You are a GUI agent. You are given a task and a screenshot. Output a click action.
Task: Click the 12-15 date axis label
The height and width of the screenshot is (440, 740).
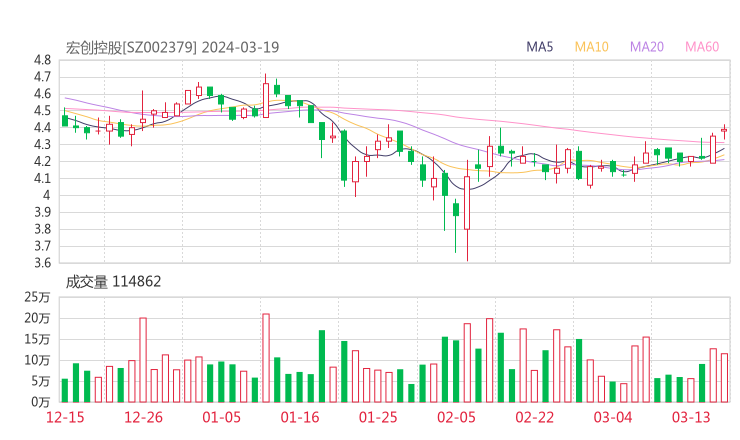coord(65,417)
